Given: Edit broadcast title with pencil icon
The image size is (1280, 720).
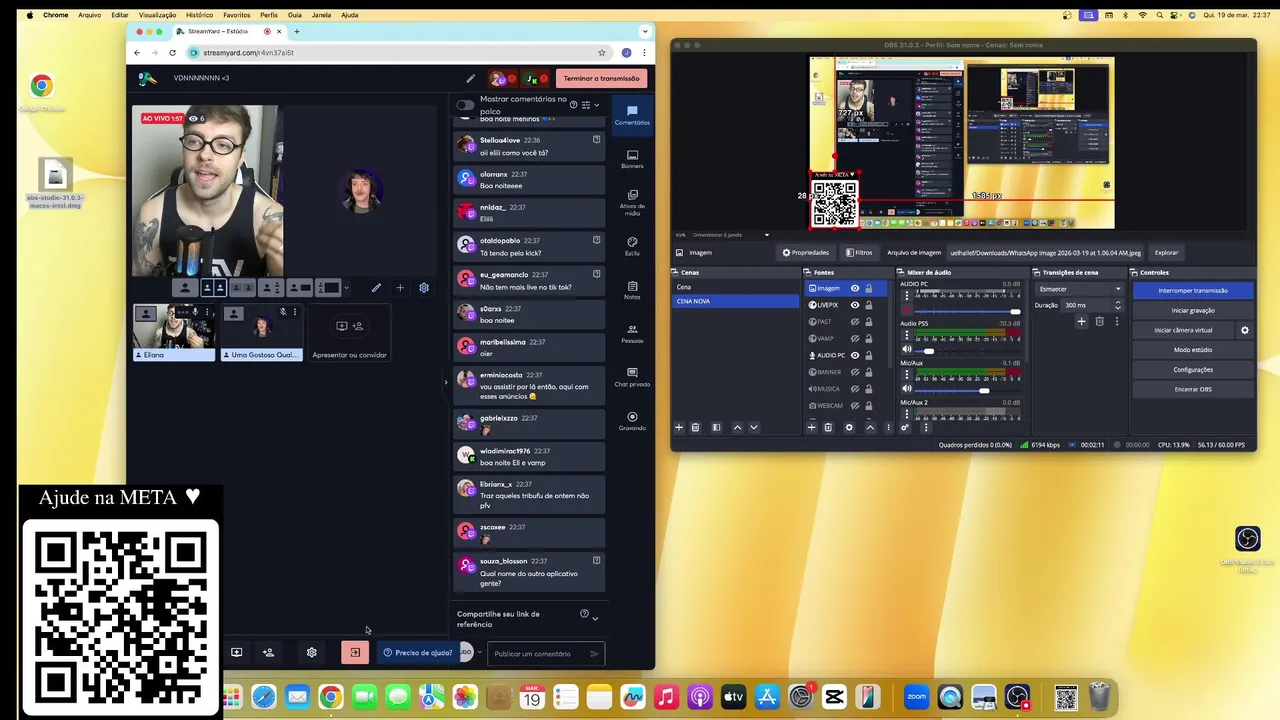Looking at the screenshot, I should pyautogui.click(x=470, y=78).
